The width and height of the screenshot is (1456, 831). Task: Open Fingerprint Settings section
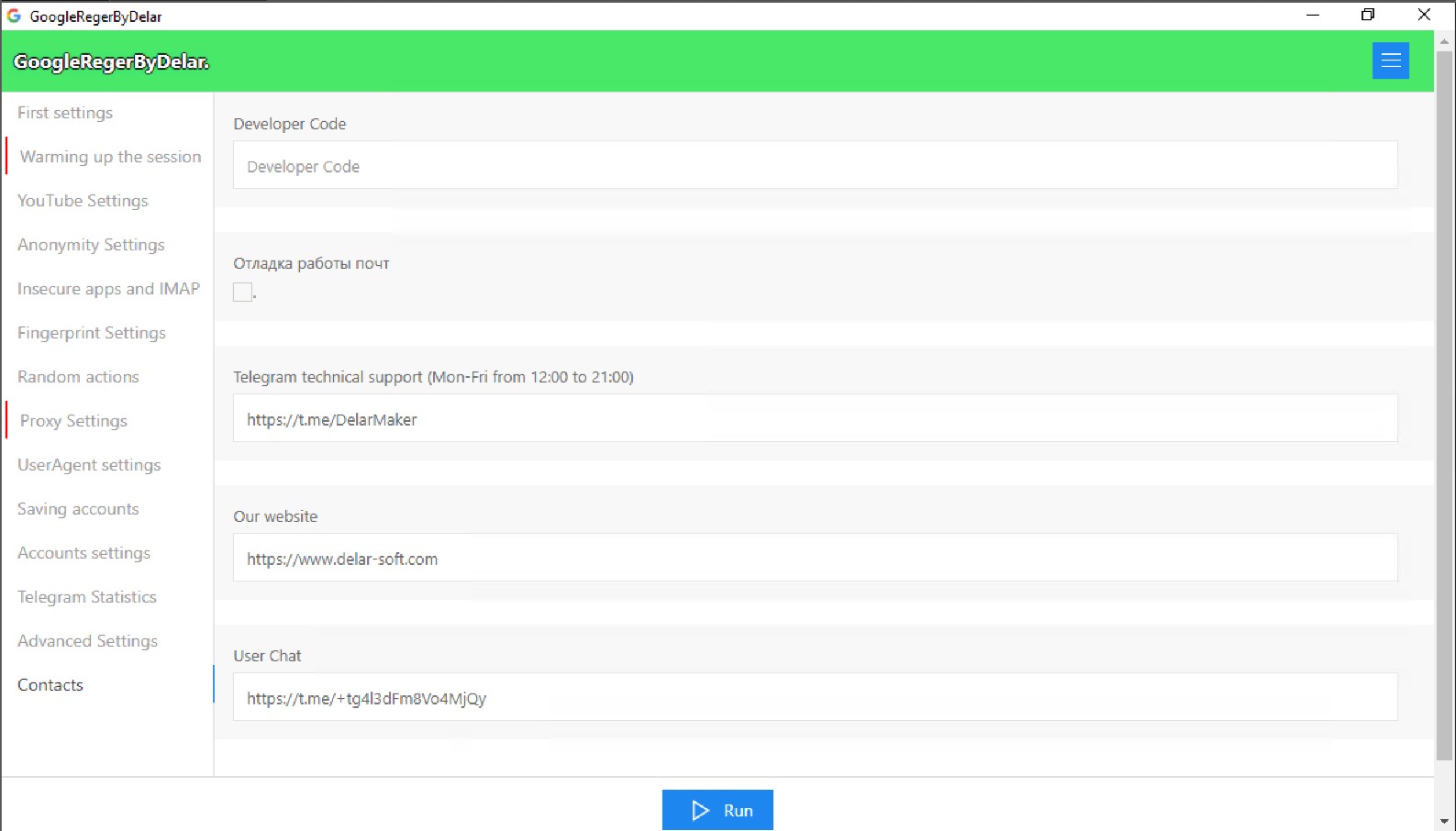[92, 333]
